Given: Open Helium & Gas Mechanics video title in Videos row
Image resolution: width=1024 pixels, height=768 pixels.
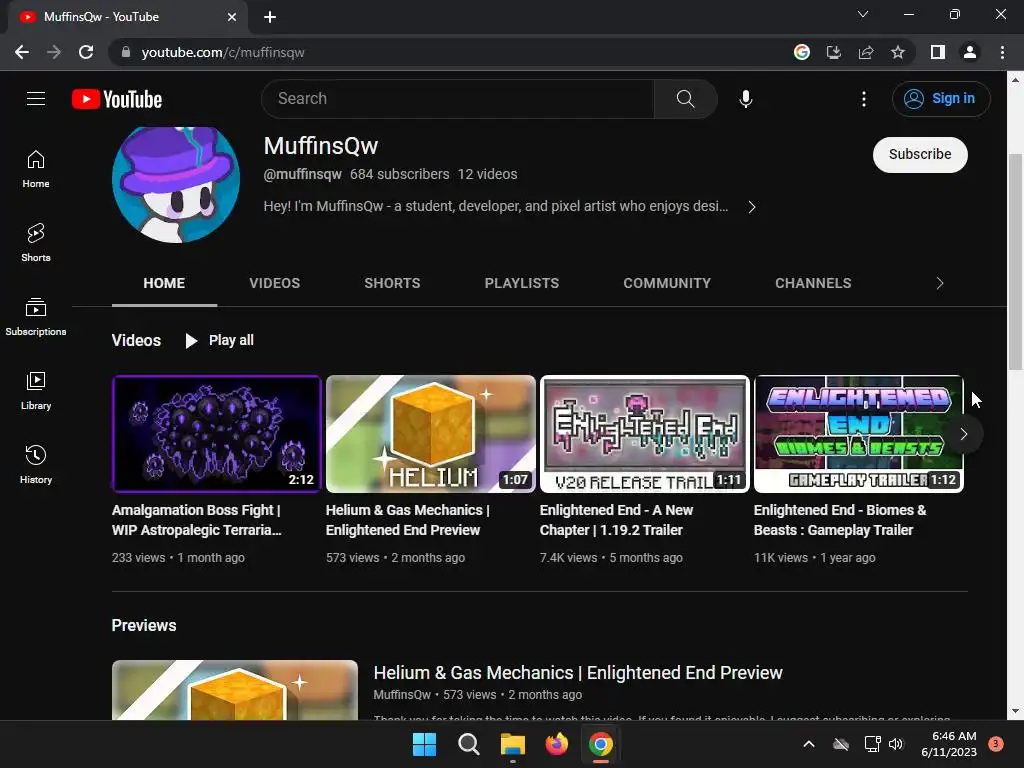Looking at the screenshot, I should 408,520.
